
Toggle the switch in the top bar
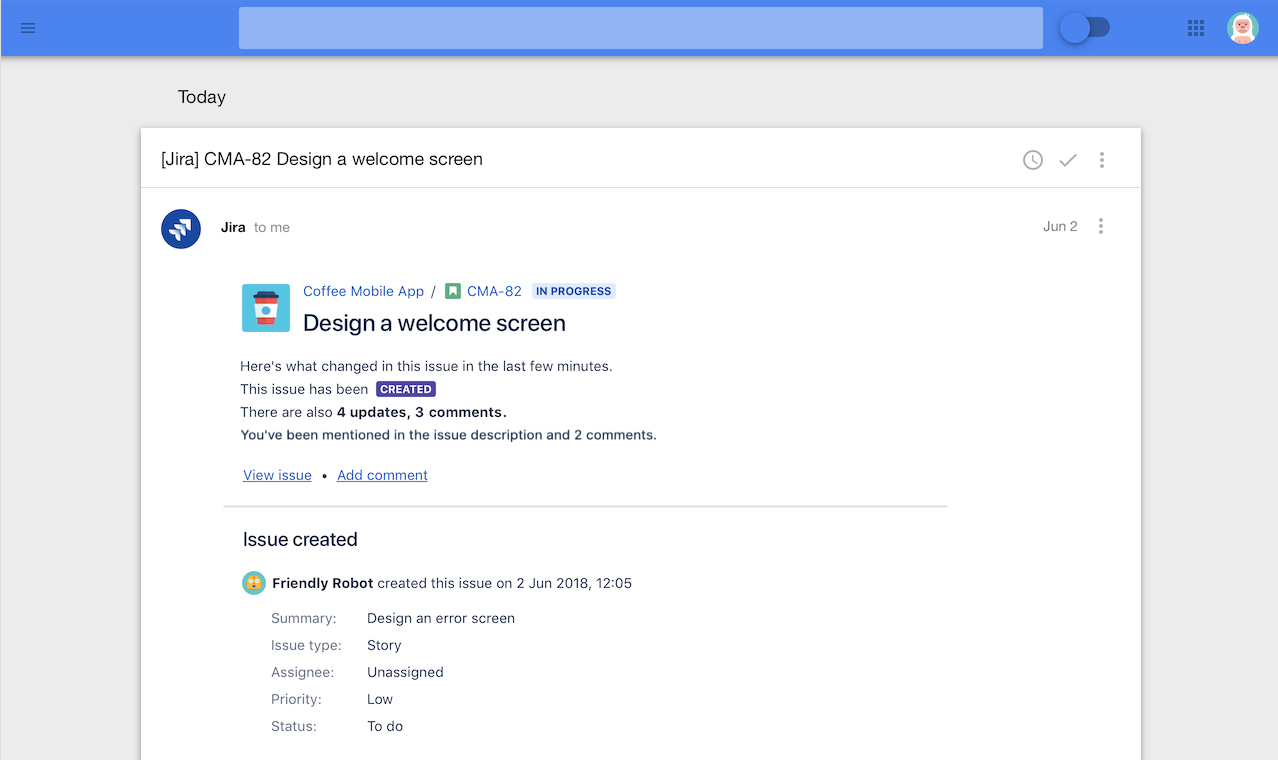click(1084, 28)
